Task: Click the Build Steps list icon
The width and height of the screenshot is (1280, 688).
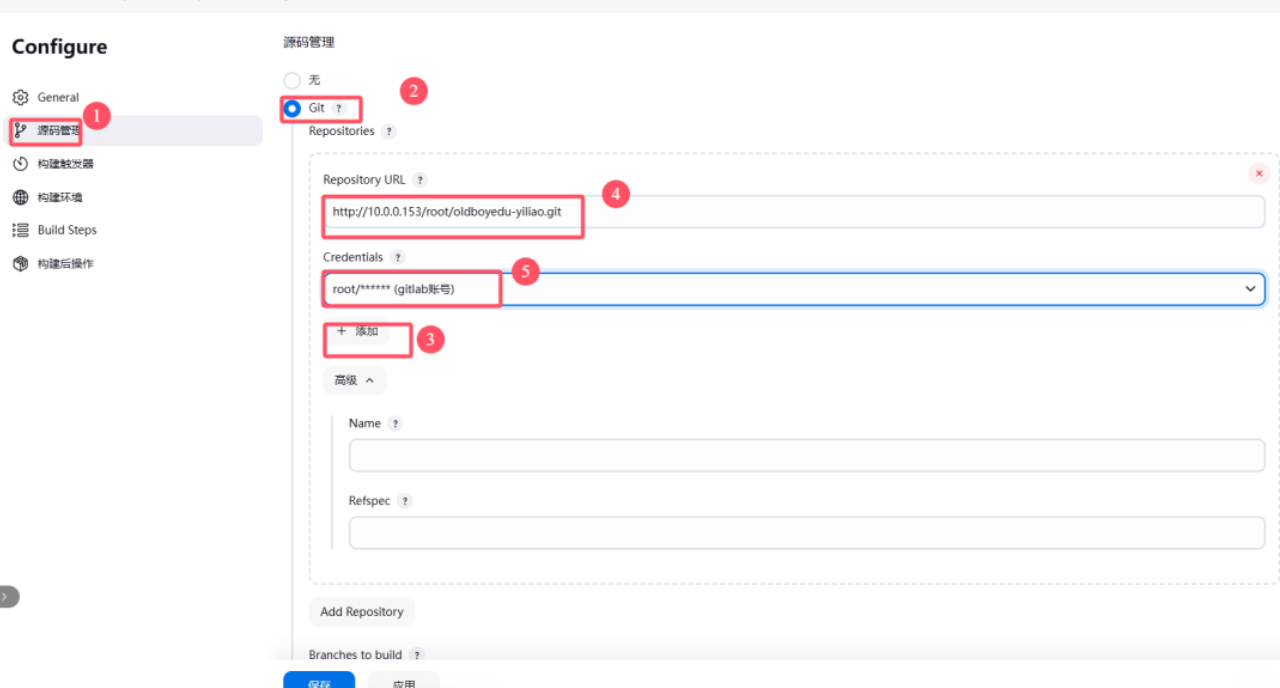Action: click(x=20, y=230)
